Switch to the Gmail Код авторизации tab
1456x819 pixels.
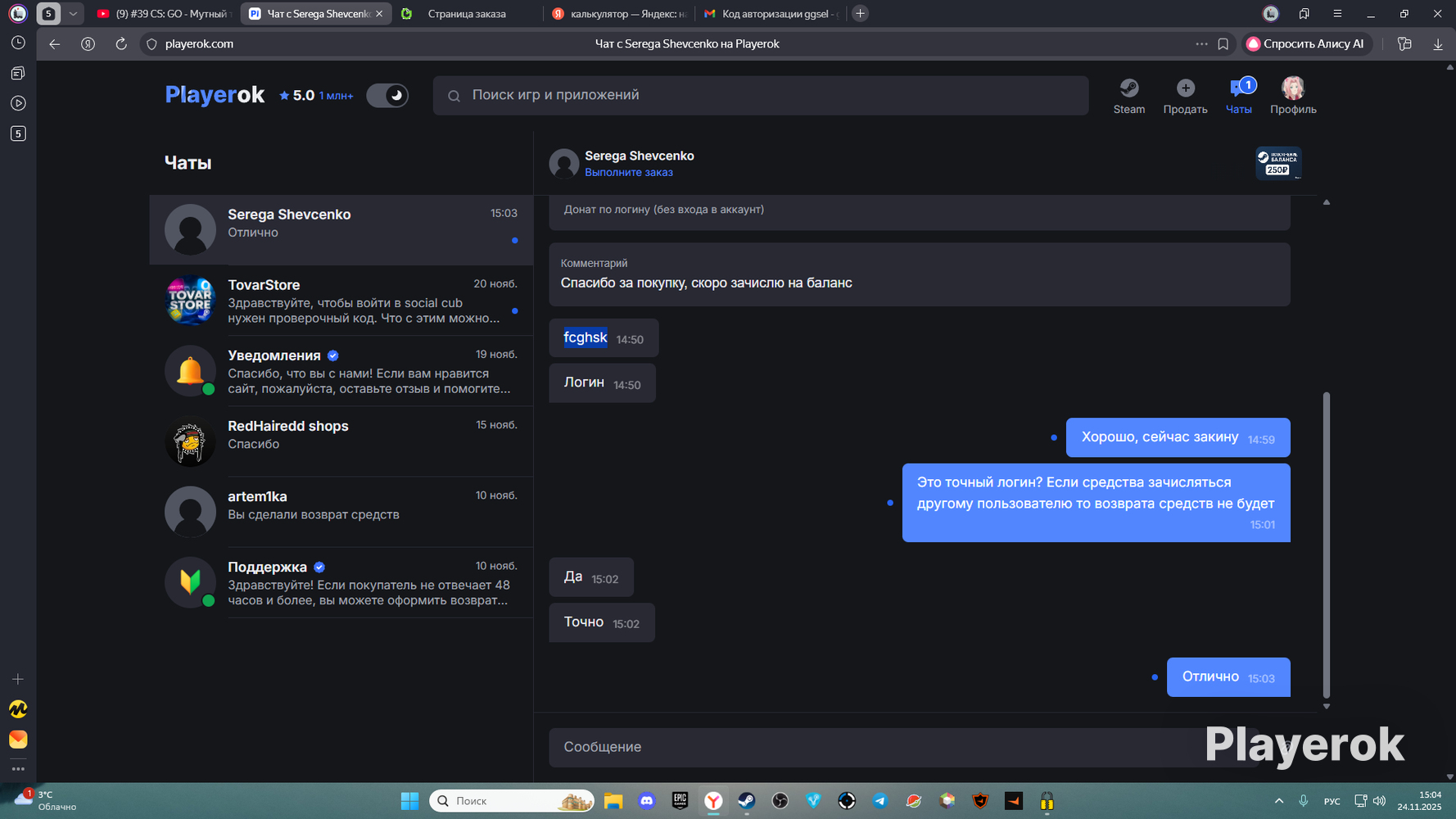pos(771,14)
